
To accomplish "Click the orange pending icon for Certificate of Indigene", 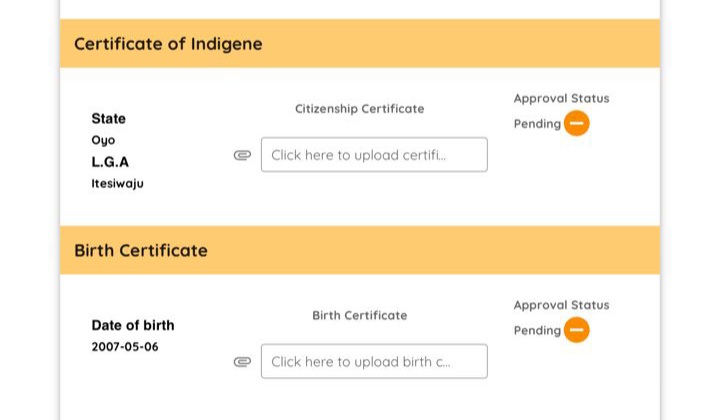I will pos(577,123).
